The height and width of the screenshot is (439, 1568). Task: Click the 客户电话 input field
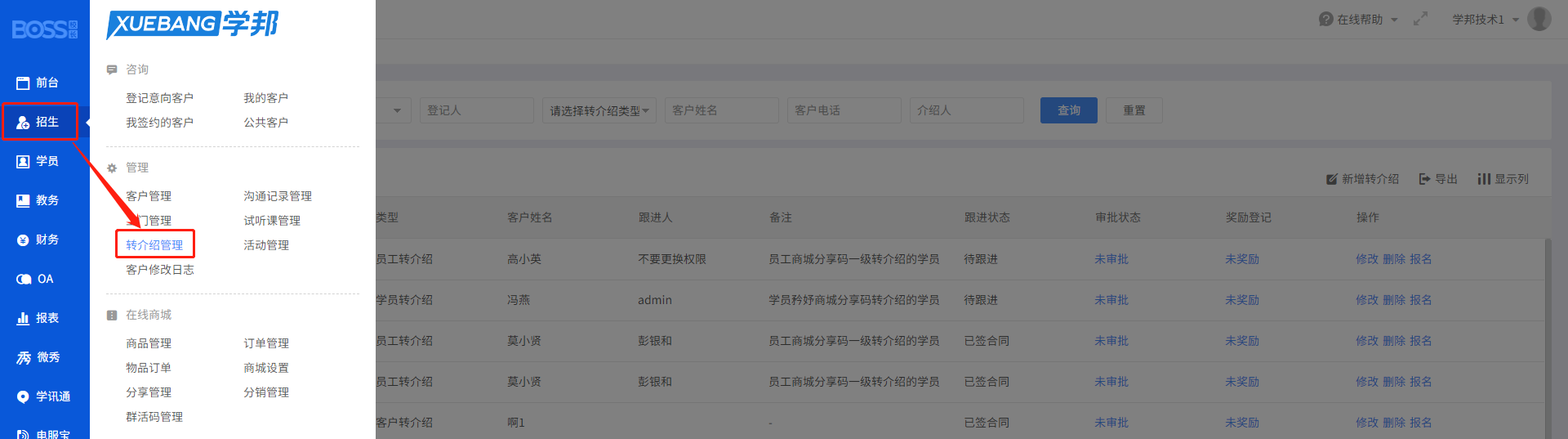tap(844, 110)
